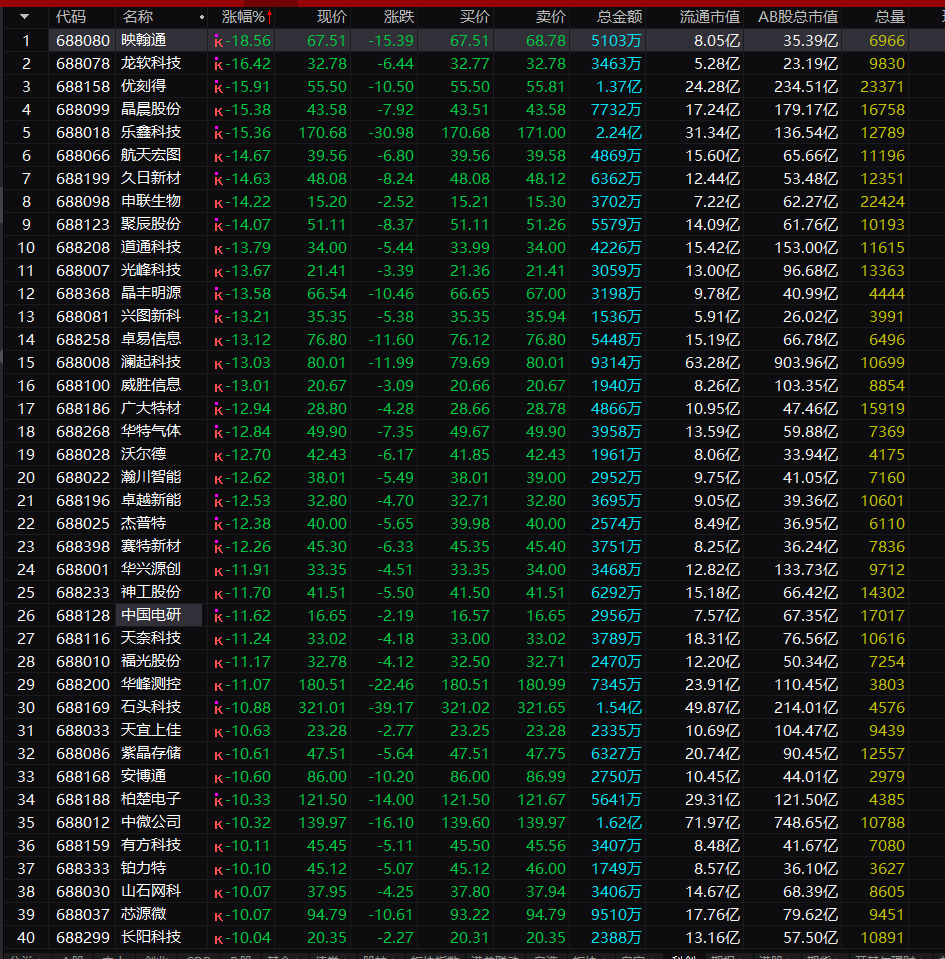Viewport: 945px width, 959px height.
Task: Open the K-line icon in 澜起科技 row
Action: (x=218, y=363)
